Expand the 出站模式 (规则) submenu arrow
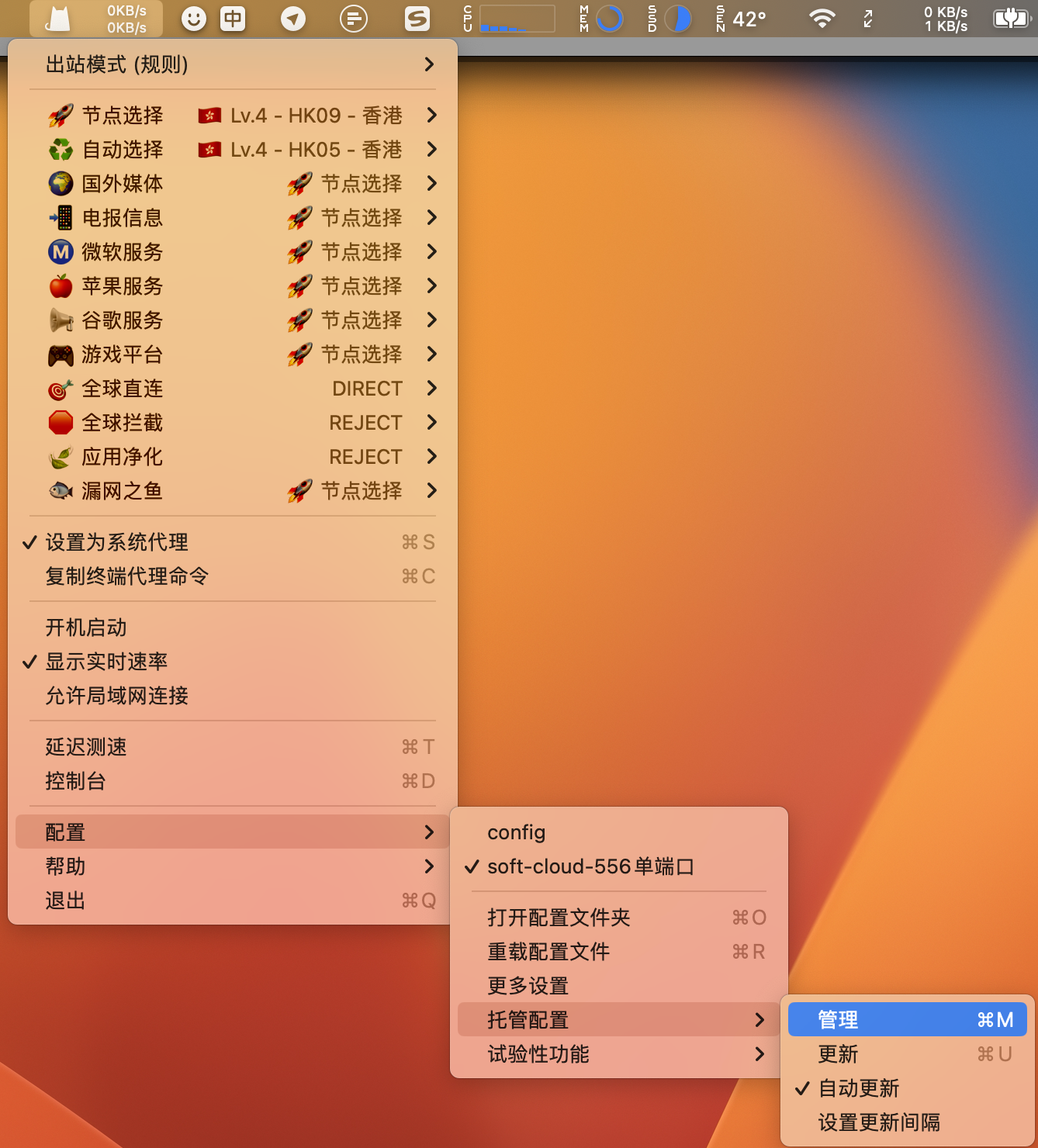Viewport: 1038px width, 1148px height. tap(429, 64)
